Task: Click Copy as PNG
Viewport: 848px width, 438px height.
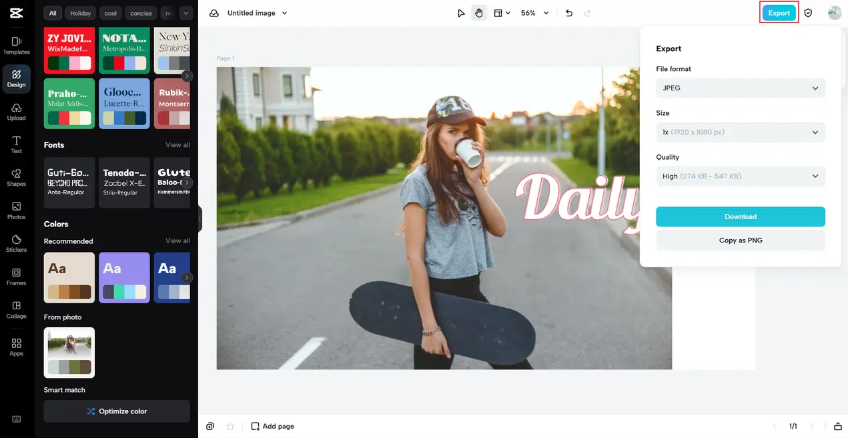Action: pyautogui.click(x=740, y=240)
